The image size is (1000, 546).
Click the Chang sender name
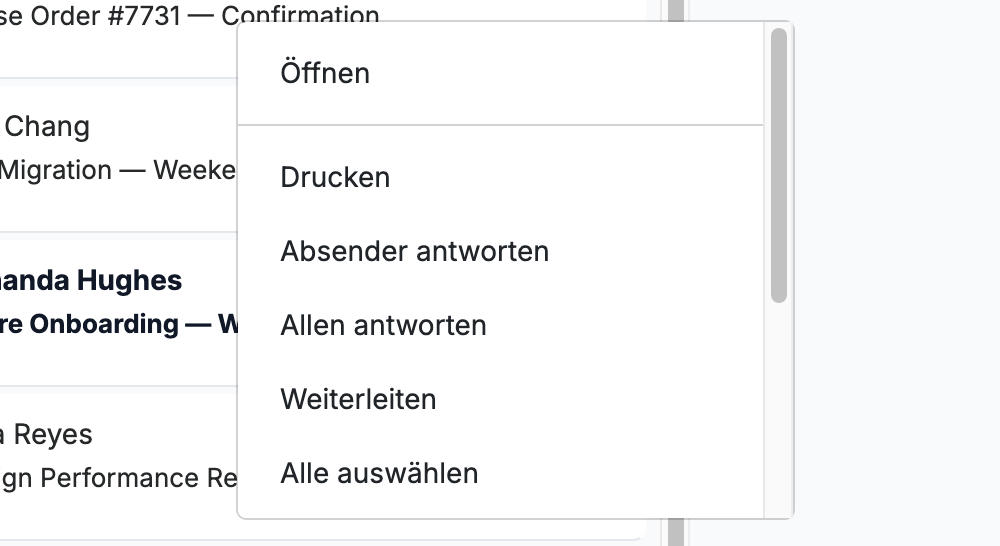pos(47,126)
